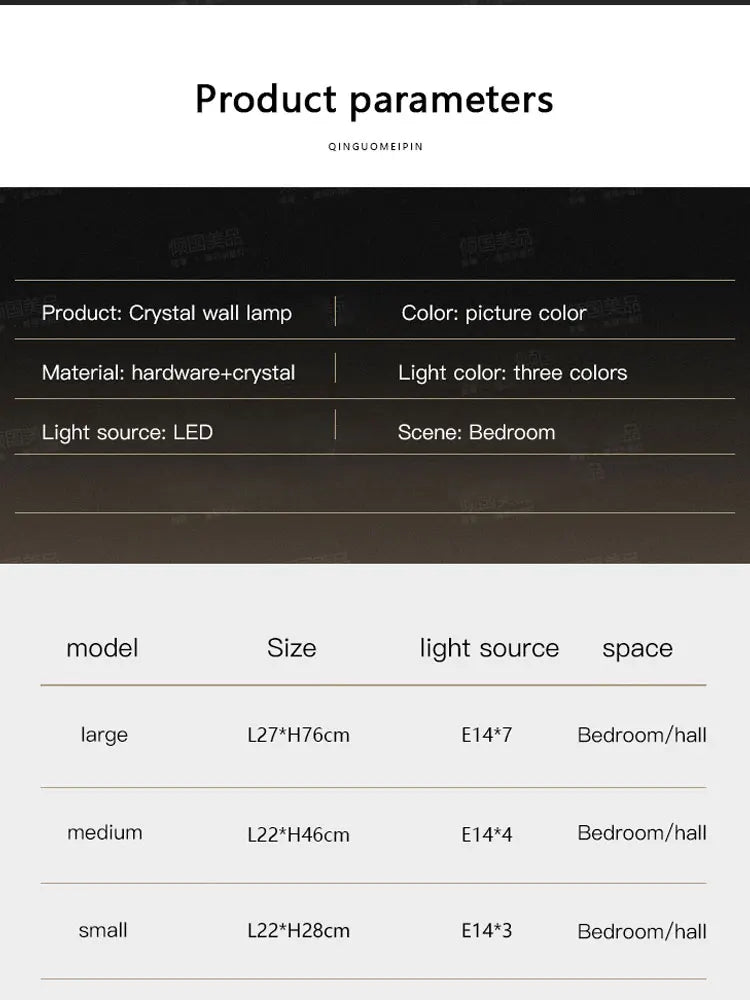
Task: Click the L27*H76cm size value
Action: (298, 735)
